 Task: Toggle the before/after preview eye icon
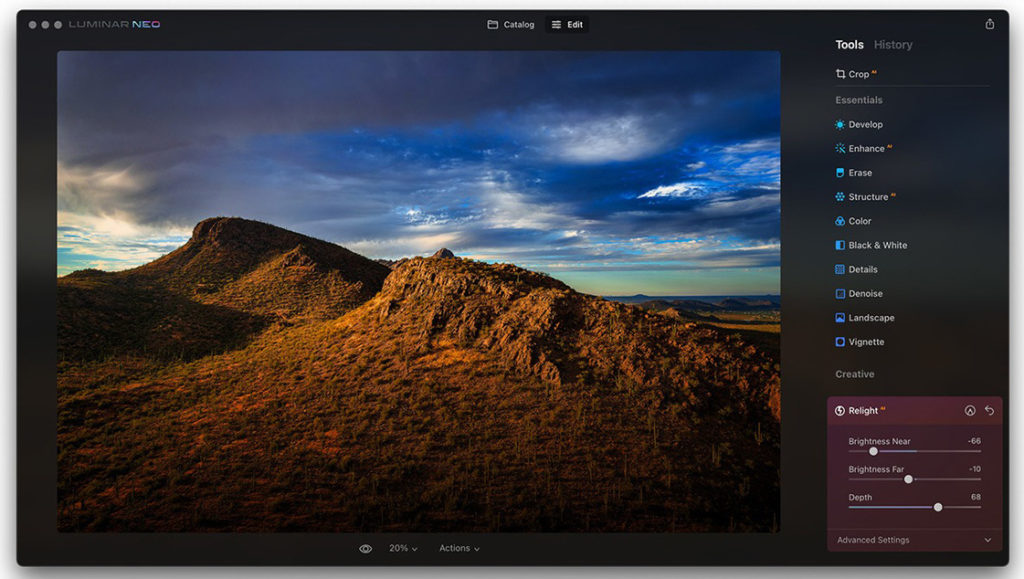pos(365,548)
